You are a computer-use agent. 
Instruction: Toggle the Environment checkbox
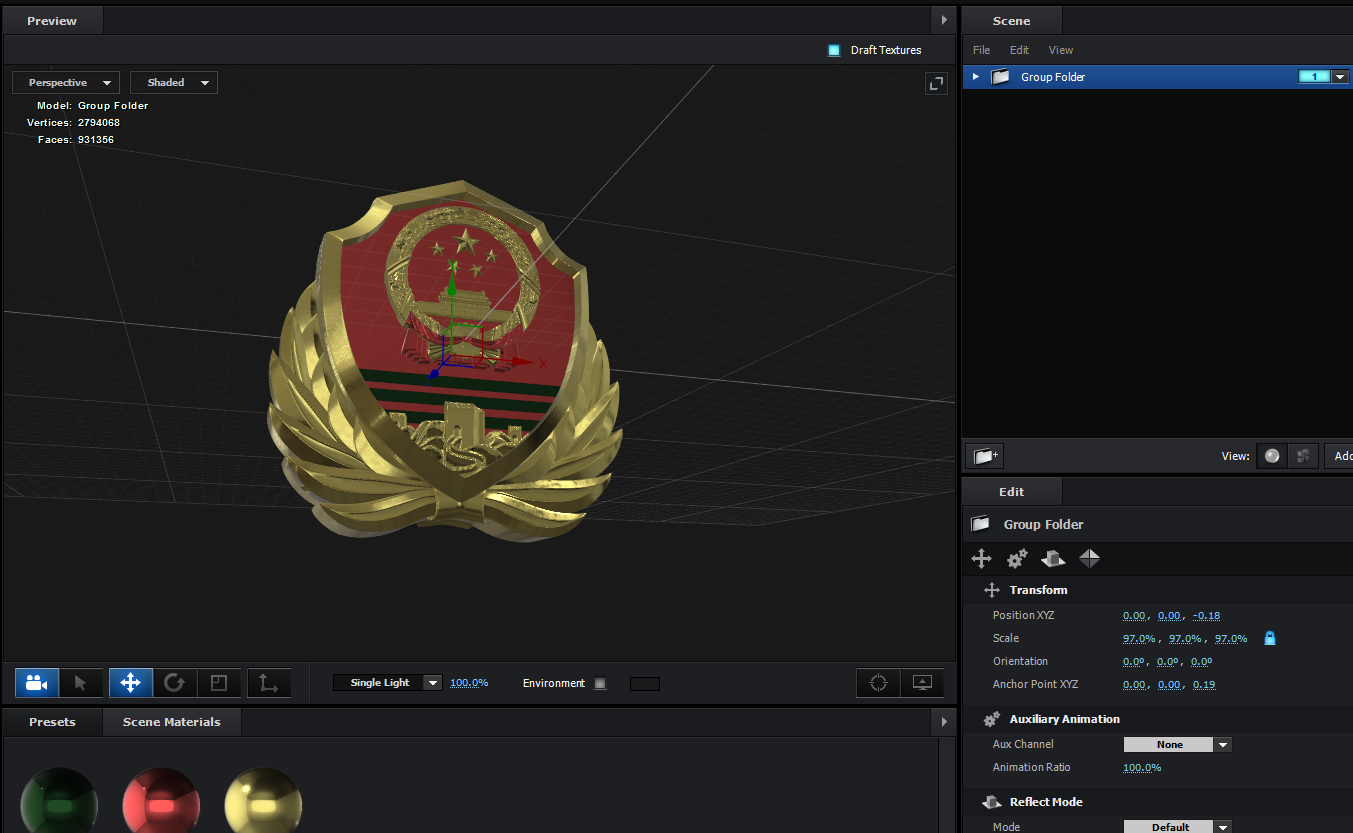(600, 684)
